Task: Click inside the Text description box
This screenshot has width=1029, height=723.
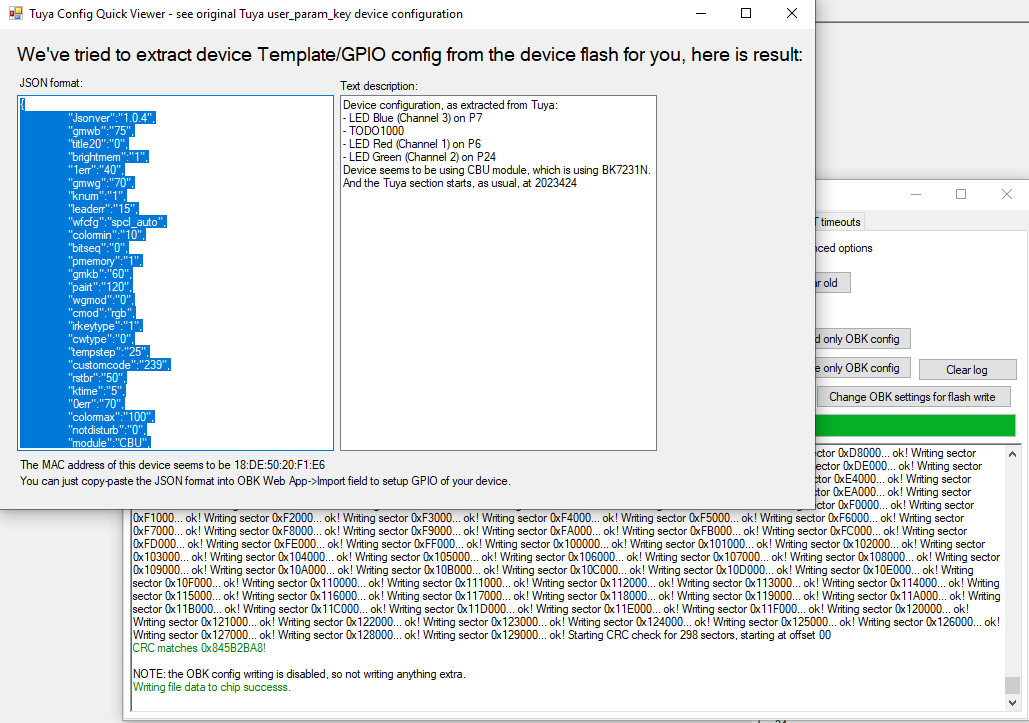Action: pyautogui.click(x=498, y=273)
